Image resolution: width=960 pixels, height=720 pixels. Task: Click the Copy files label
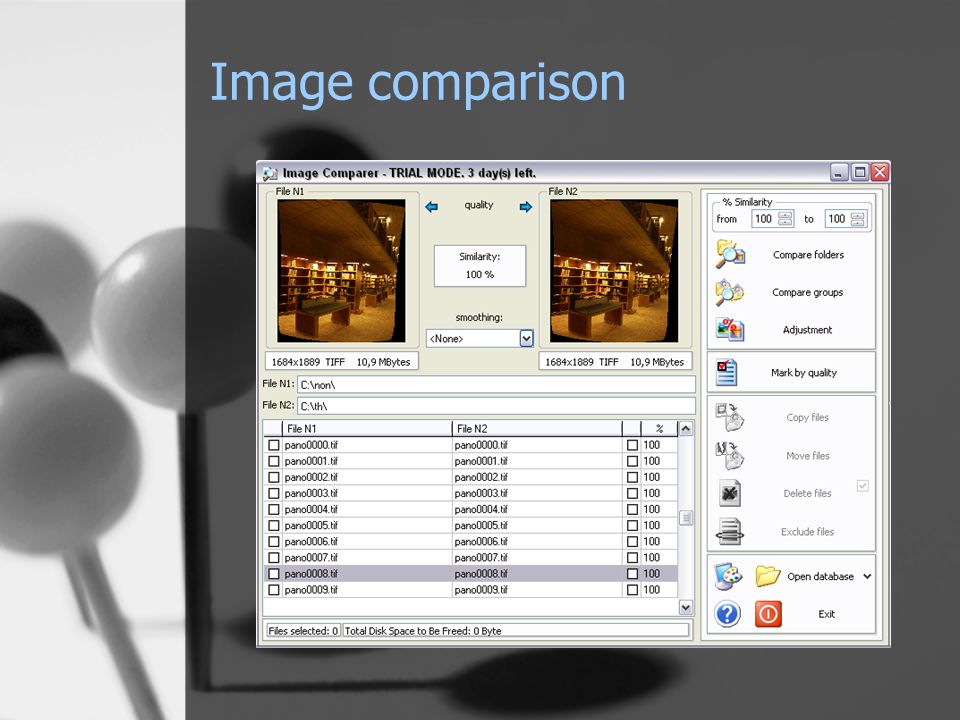point(808,418)
